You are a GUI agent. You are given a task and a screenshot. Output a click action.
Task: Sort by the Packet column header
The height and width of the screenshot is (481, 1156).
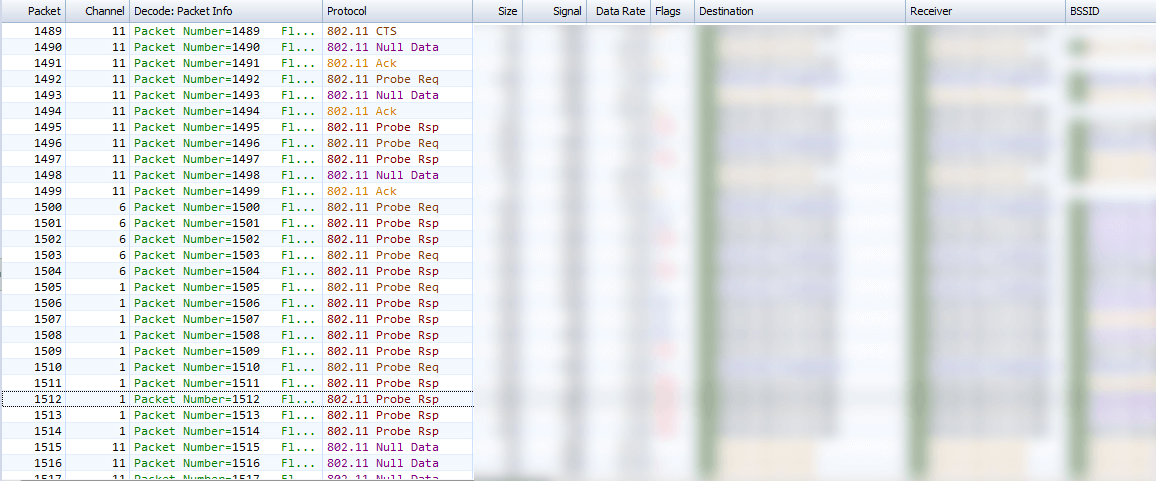click(x=33, y=11)
